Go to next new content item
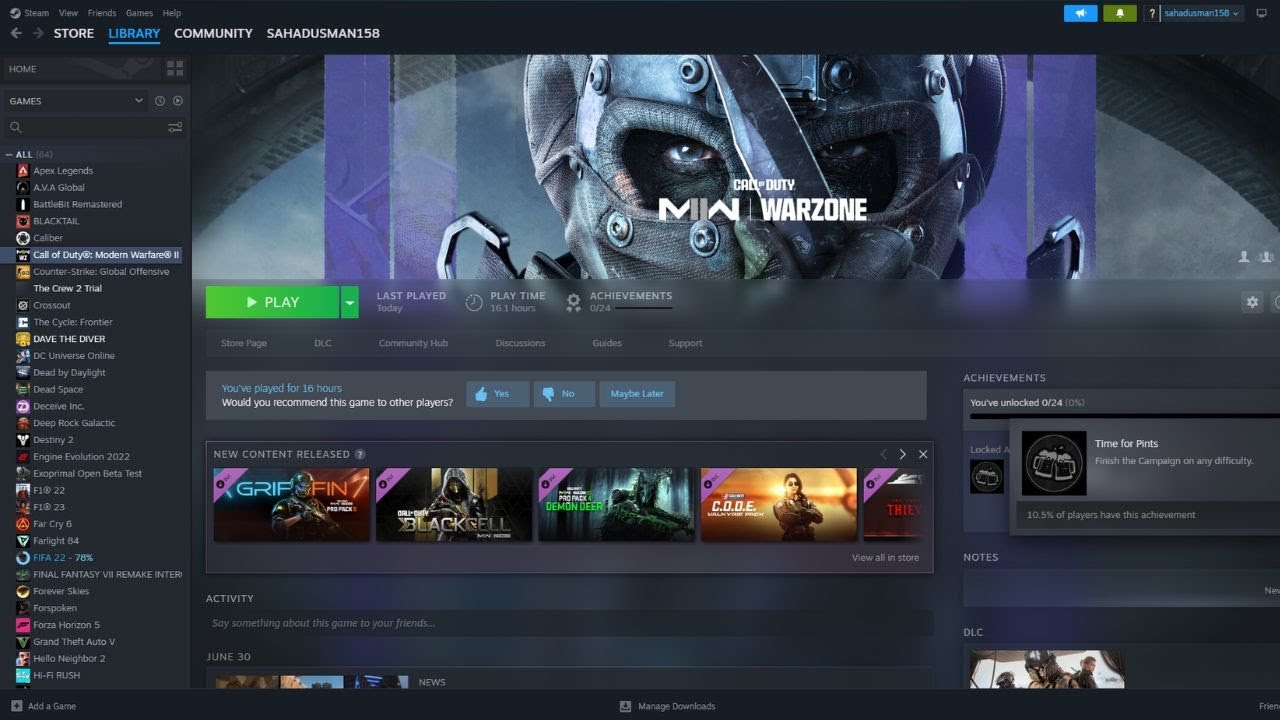Image resolution: width=1280 pixels, height=720 pixels. pos(902,454)
